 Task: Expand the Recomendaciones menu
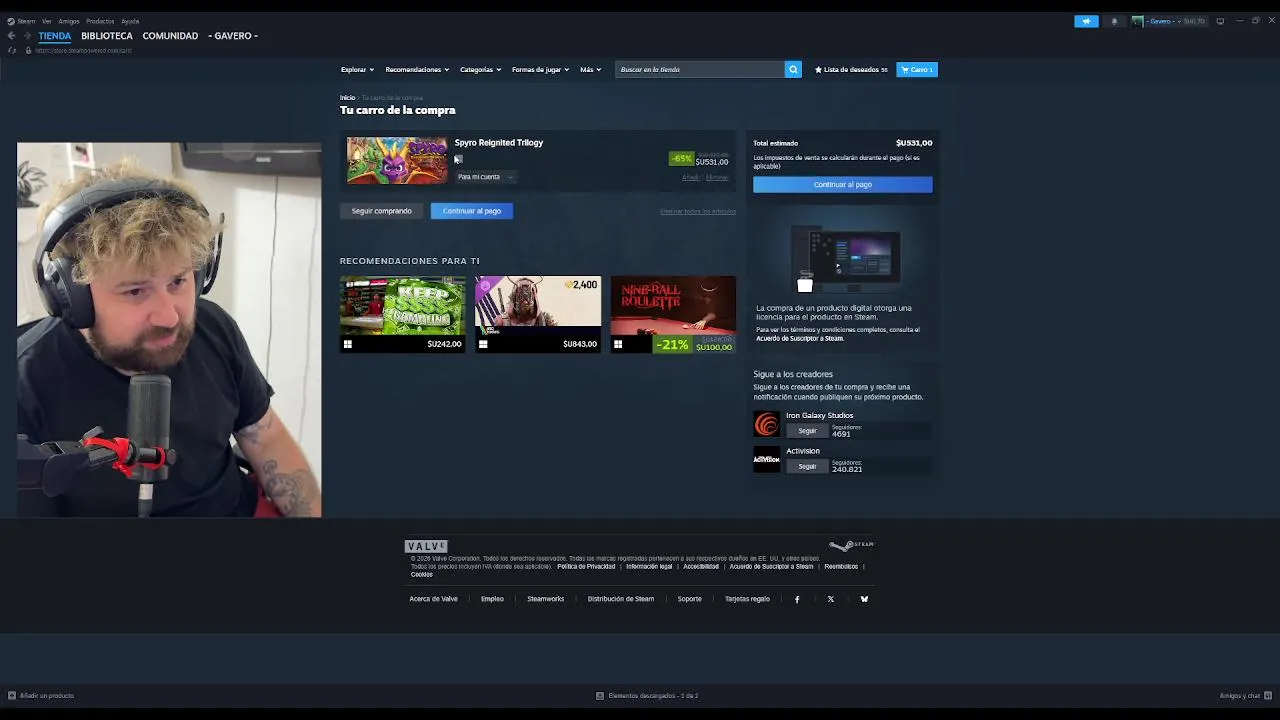click(x=417, y=69)
